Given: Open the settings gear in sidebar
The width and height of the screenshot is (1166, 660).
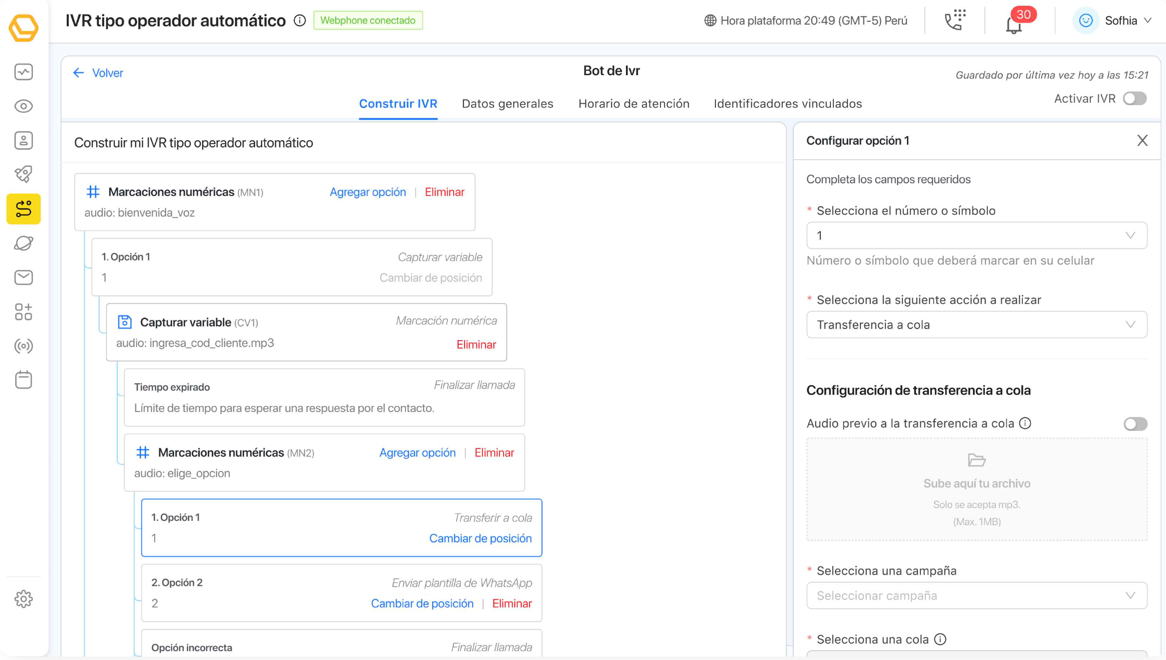Looking at the screenshot, I should coord(24,599).
